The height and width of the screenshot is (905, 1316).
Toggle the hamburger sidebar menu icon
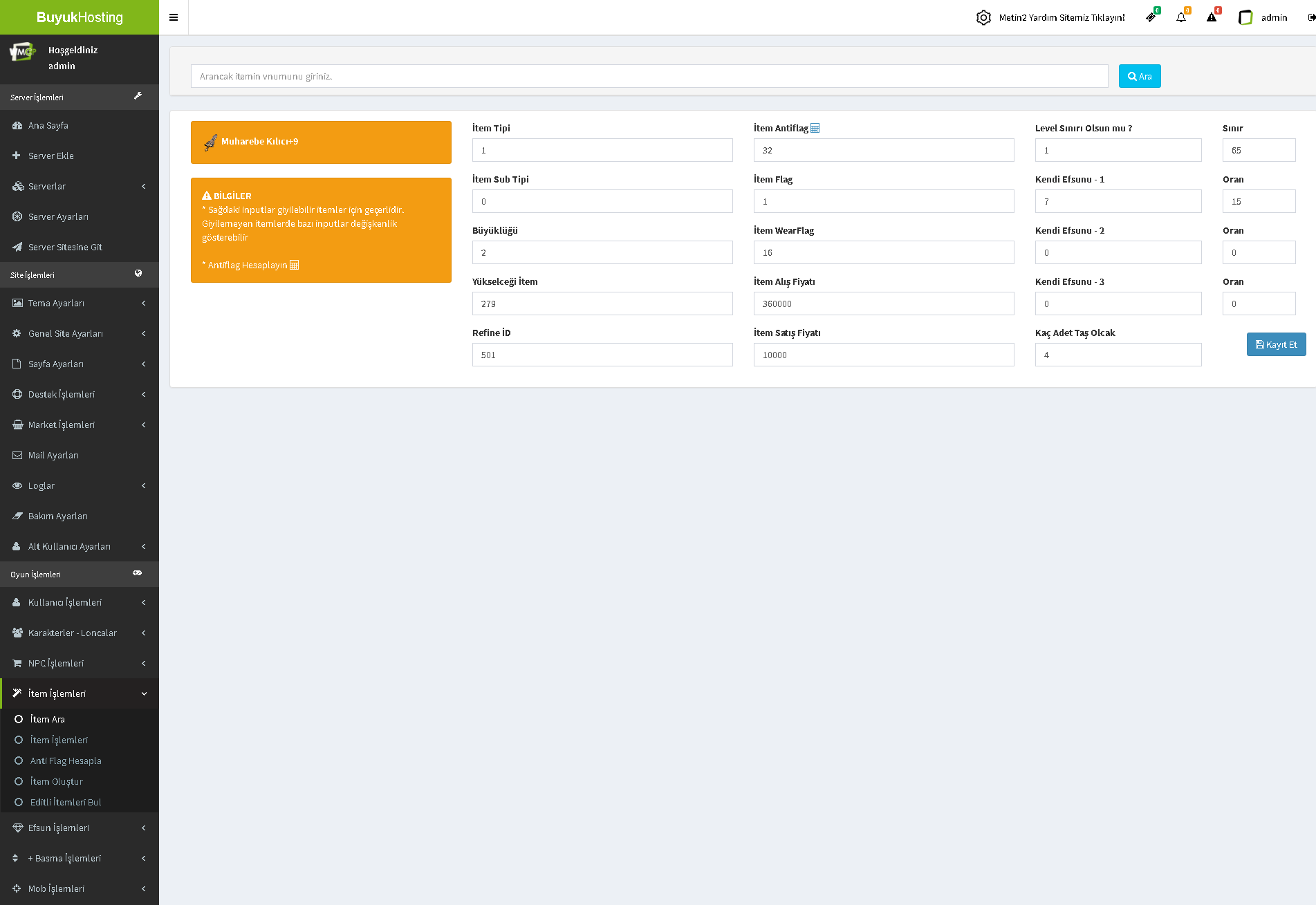point(174,17)
